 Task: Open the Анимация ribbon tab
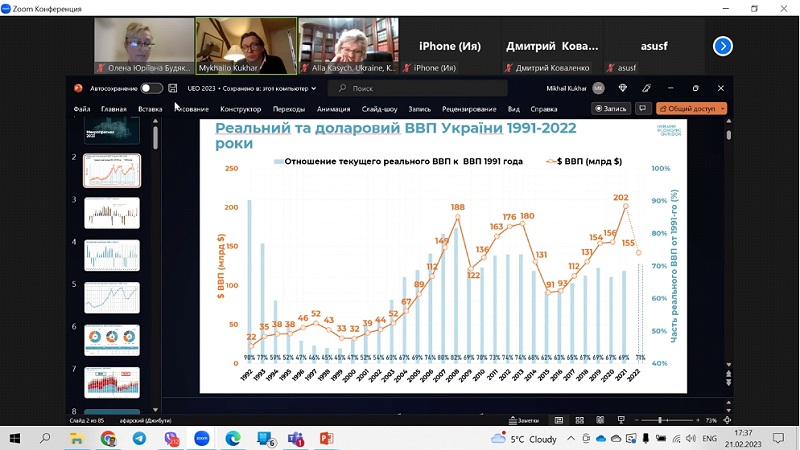point(333,109)
